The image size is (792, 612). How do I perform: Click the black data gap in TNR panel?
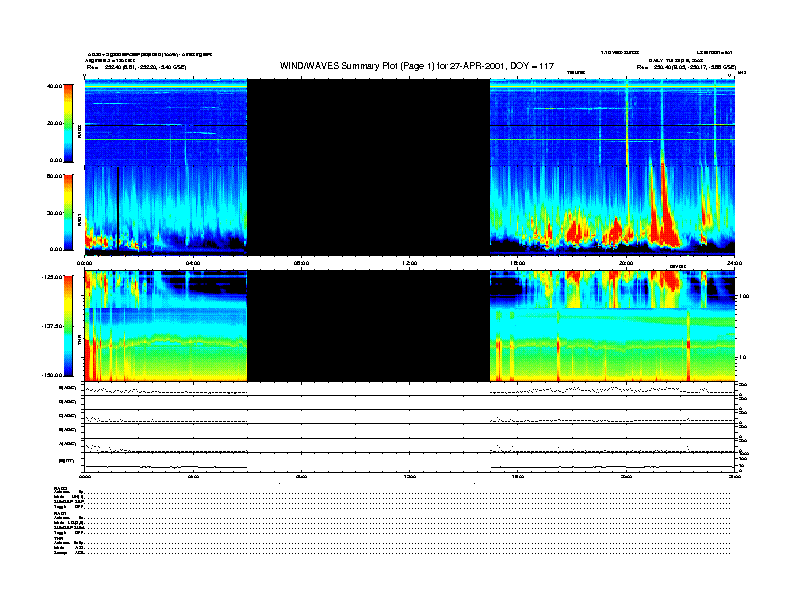[368, 326]
